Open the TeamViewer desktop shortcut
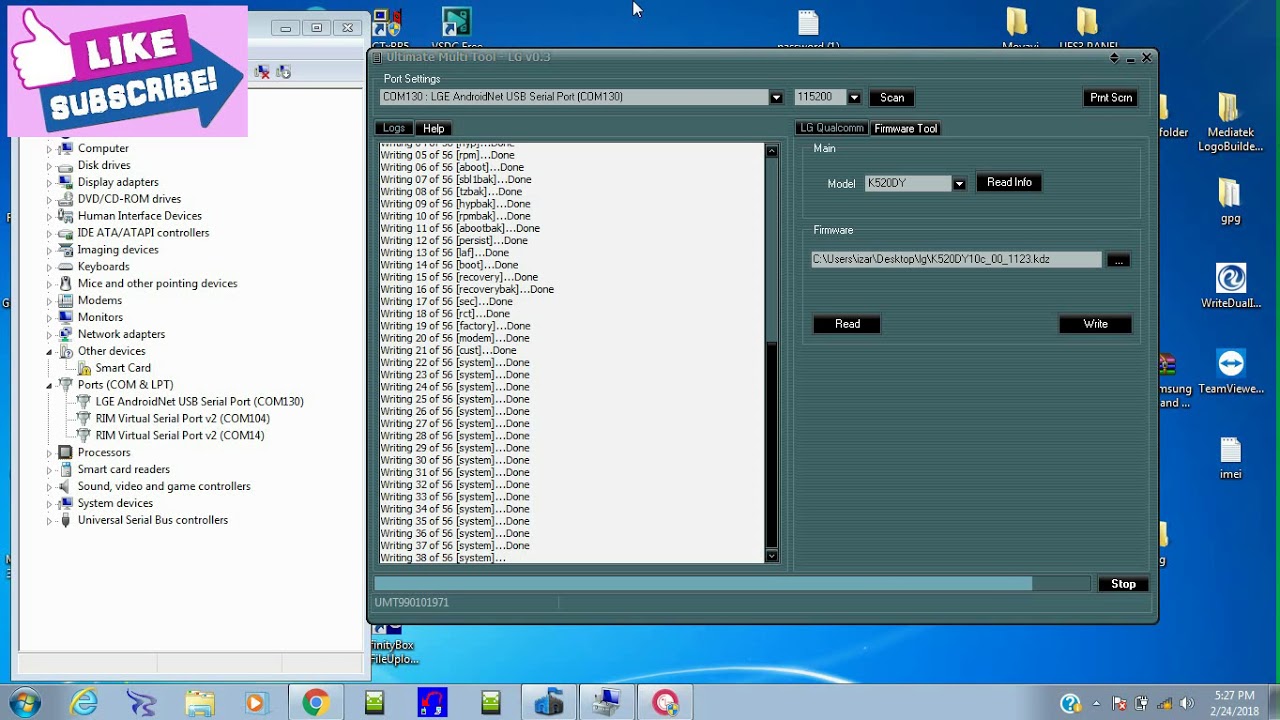The width and height of the screenshot is (1280, 720). tap(1231, 372)
